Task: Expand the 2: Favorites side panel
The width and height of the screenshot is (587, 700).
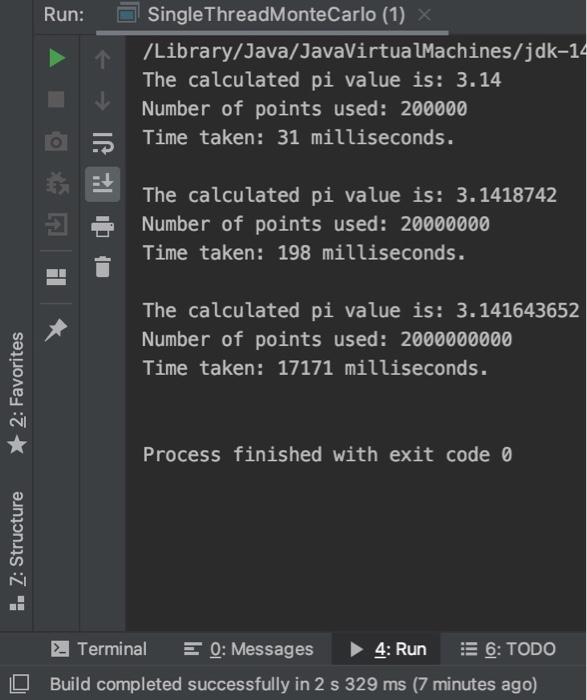Action: click(17, 393)
